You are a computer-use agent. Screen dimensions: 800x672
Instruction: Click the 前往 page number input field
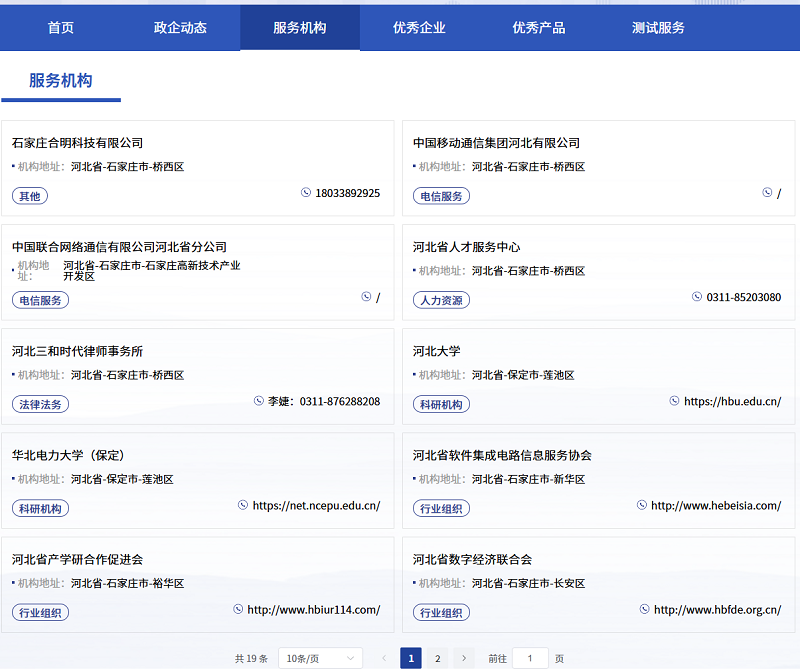[x=530, y=658]
